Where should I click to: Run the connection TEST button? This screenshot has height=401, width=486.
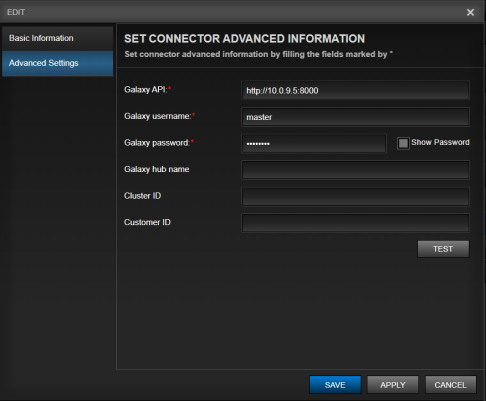[443, 249]
